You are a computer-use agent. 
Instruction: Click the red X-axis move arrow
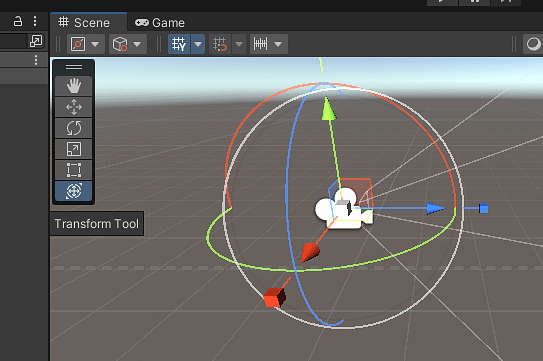(x=309, y=252)
